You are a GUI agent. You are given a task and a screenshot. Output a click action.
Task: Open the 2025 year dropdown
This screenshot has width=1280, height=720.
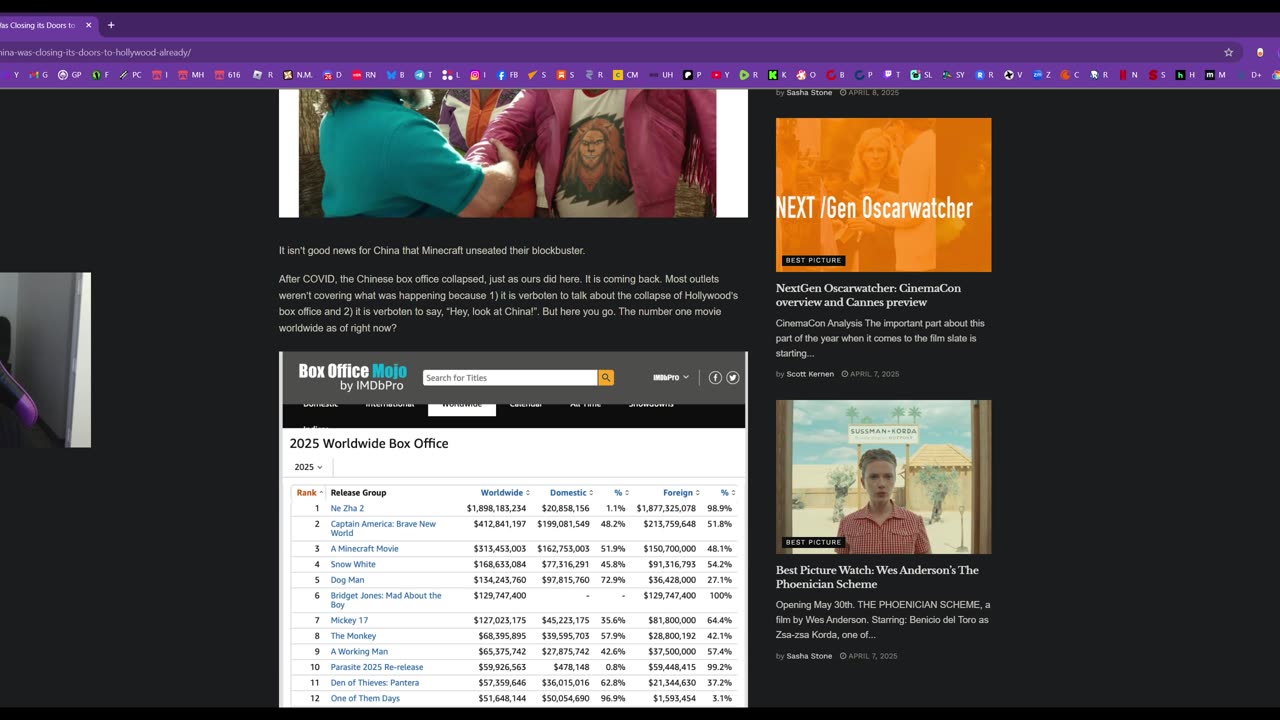309,467
